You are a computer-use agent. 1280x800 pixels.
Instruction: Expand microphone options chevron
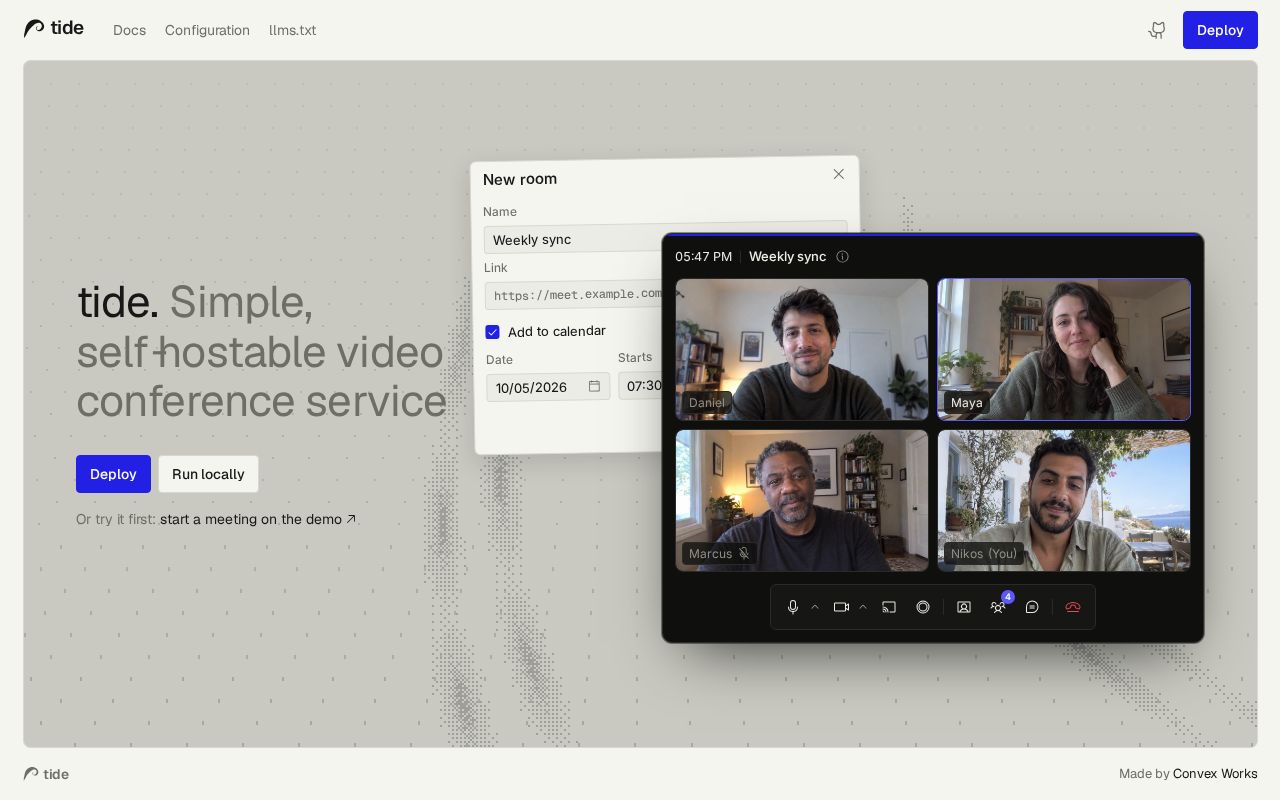(x=815, y=607)
